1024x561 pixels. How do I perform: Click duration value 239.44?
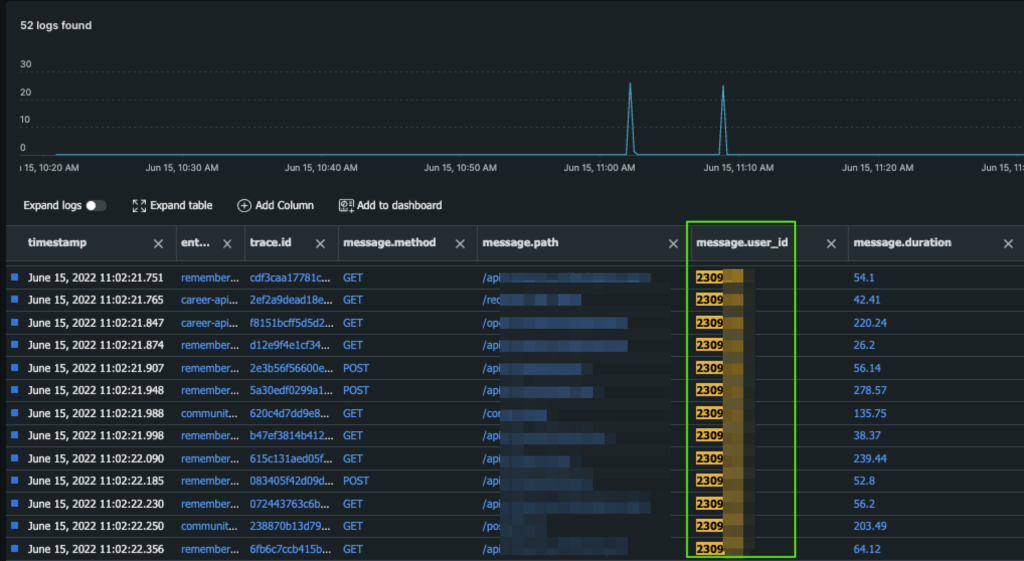870,458
